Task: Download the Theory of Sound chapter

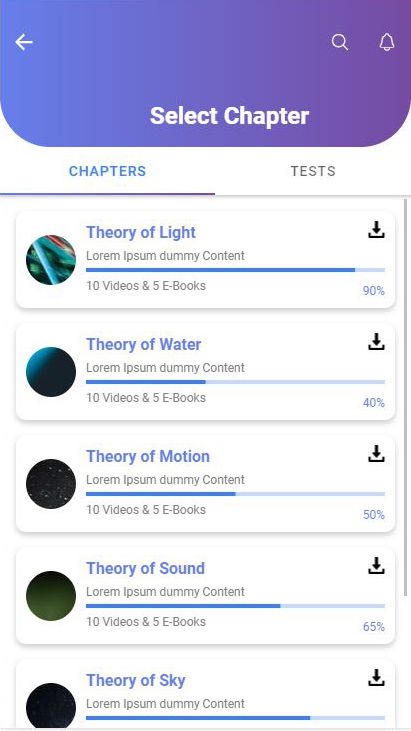Action: pos(376,566)
